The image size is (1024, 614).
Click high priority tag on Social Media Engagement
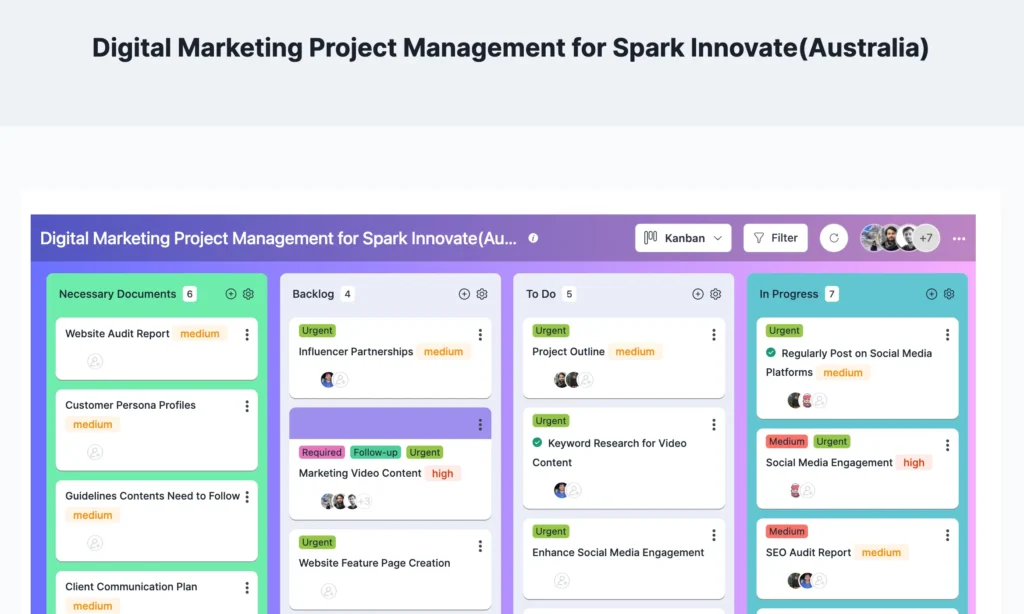coord(914,462)
